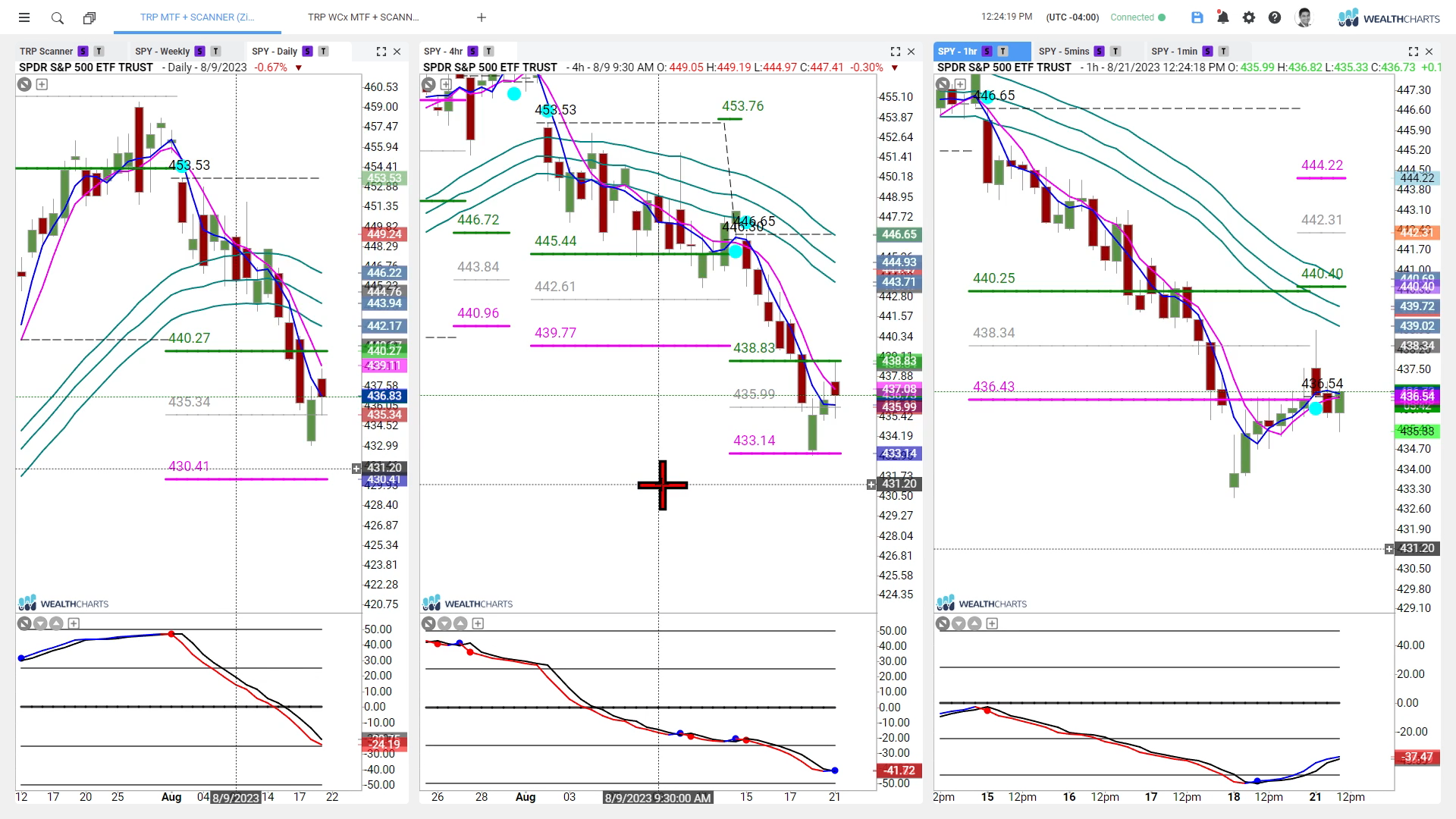Move the Daily oscillator panel up
The height and width of the screenshot is (819, 1456).
point(56,623)
